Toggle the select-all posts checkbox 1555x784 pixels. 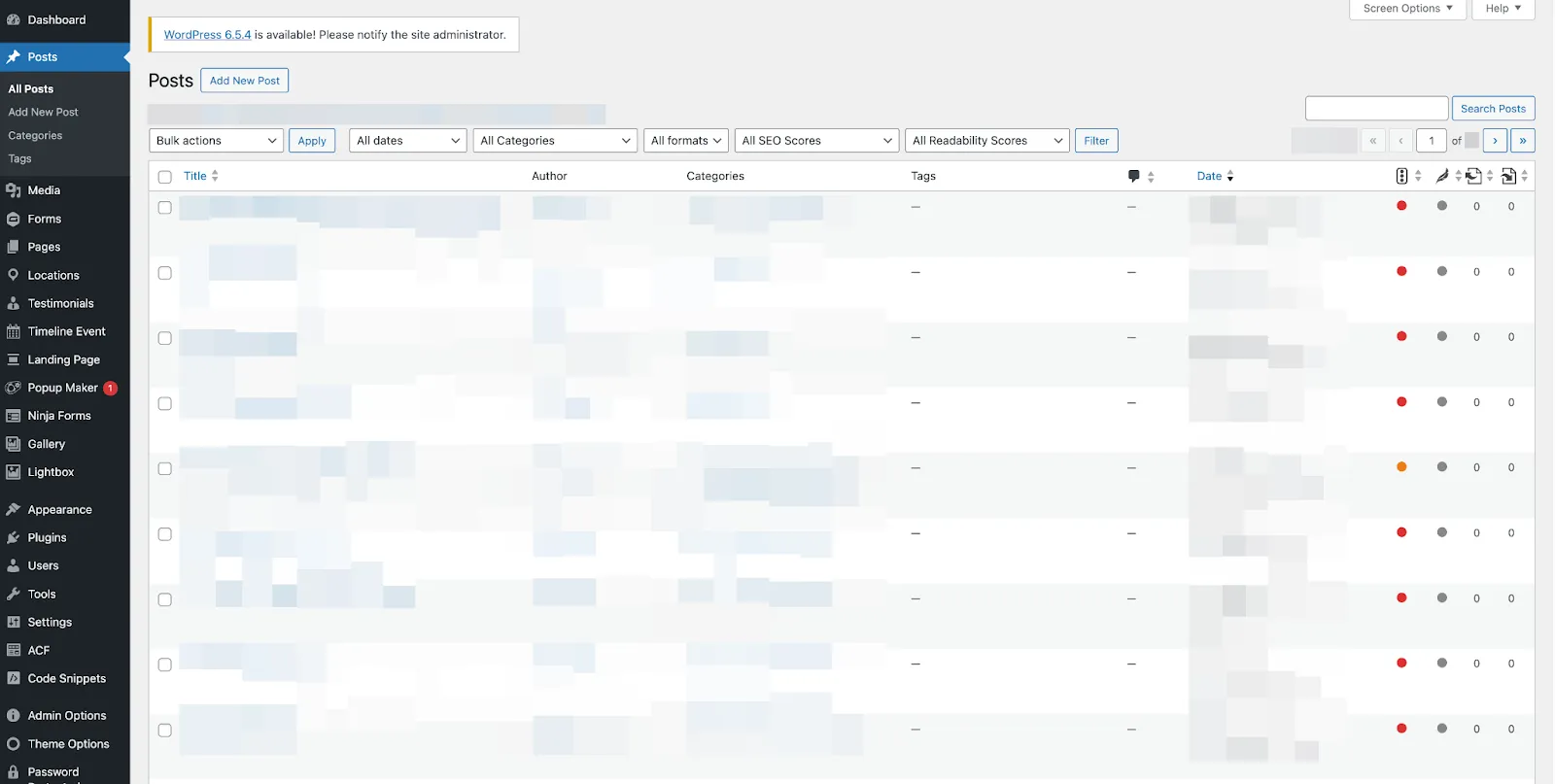coord(165,177)
